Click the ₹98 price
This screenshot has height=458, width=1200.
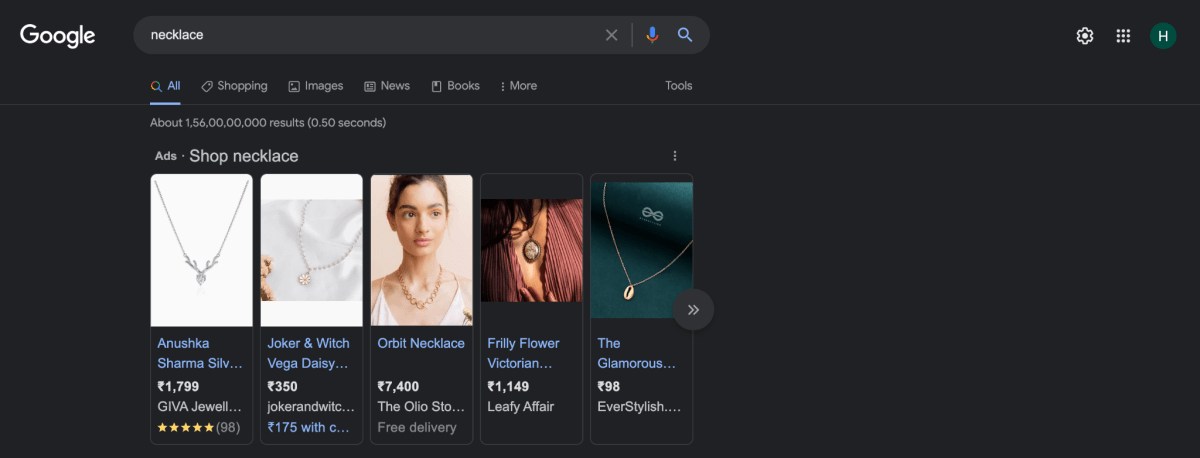coord(609,386)
